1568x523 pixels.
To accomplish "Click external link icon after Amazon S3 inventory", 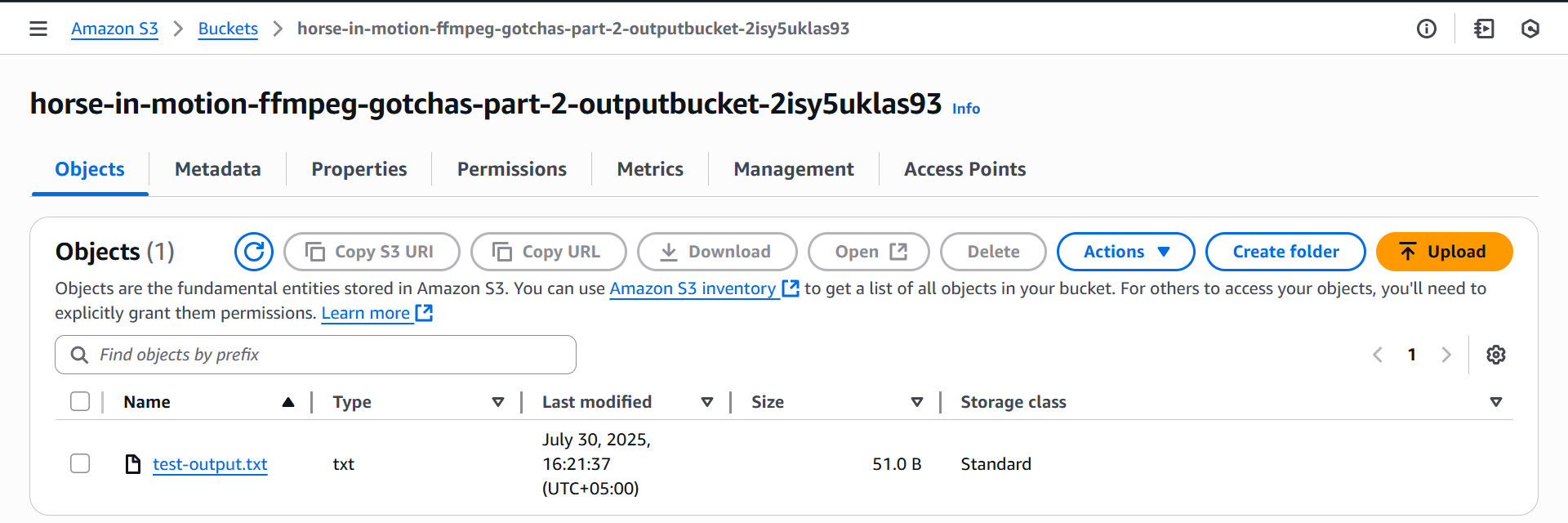I will [791, 288].
